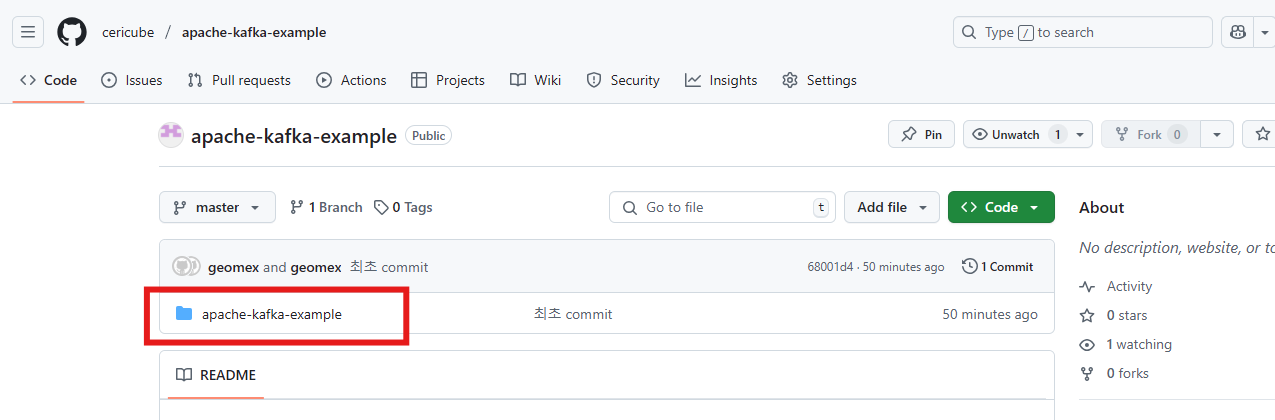Pin this repository

point(921,134)
